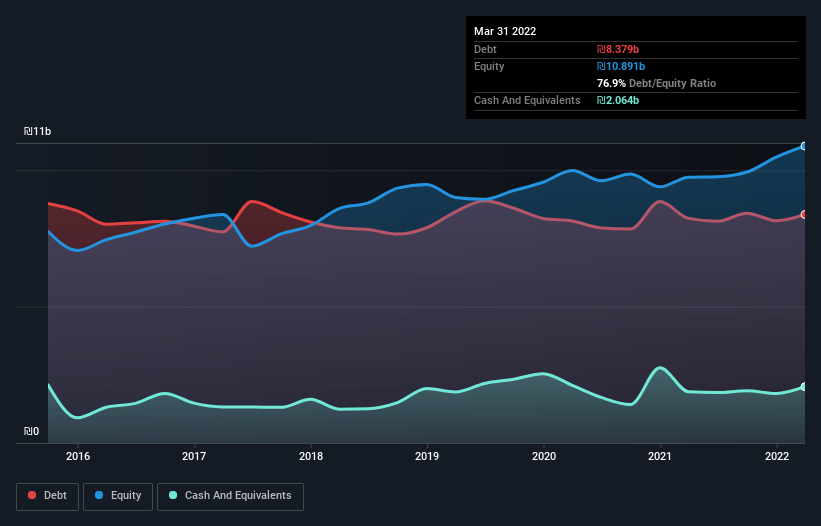
Task: Select the teal Cash endpoint marker
Action: (x=804, y=387)
